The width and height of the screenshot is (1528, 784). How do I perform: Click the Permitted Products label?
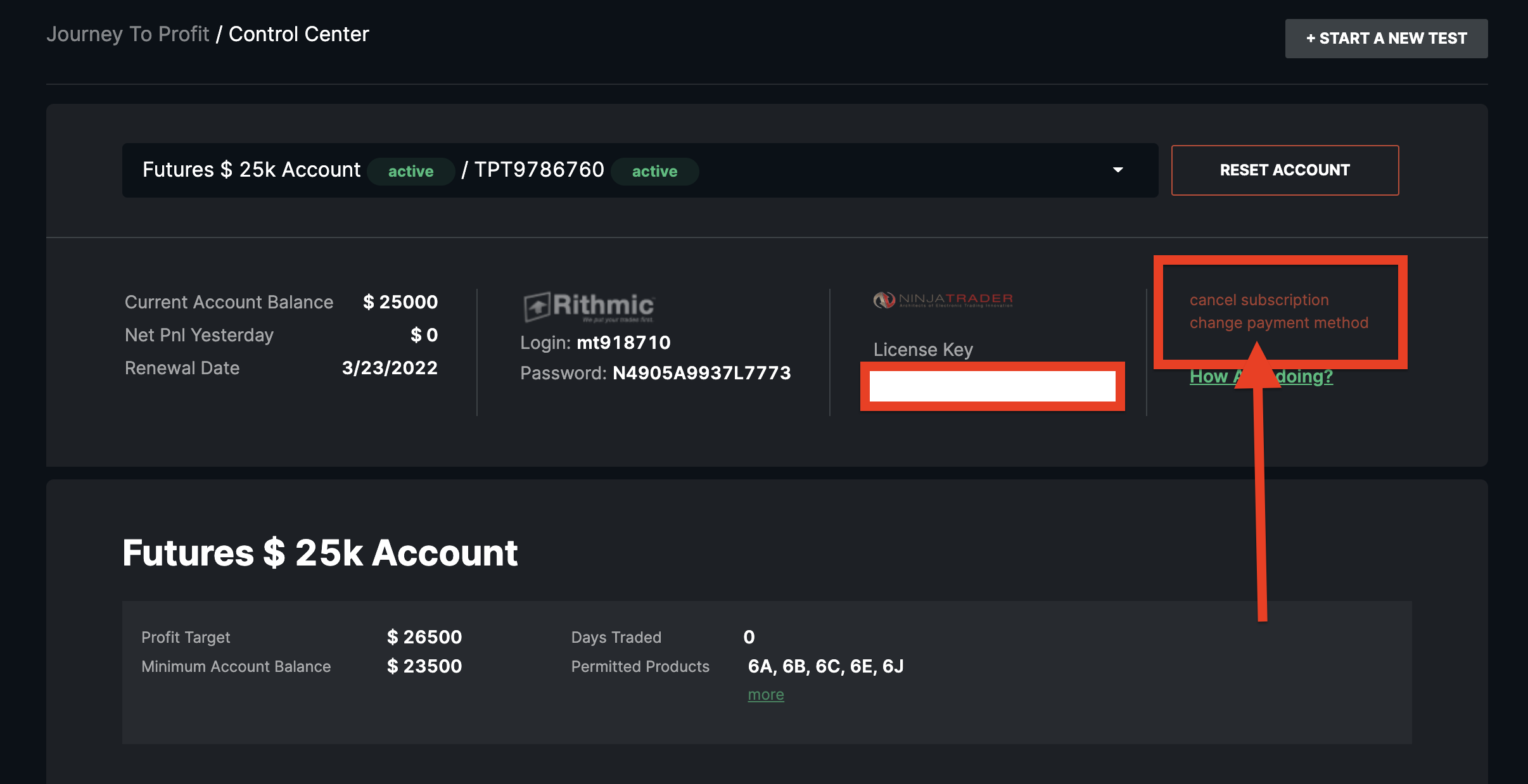click(x=640, y=666)
